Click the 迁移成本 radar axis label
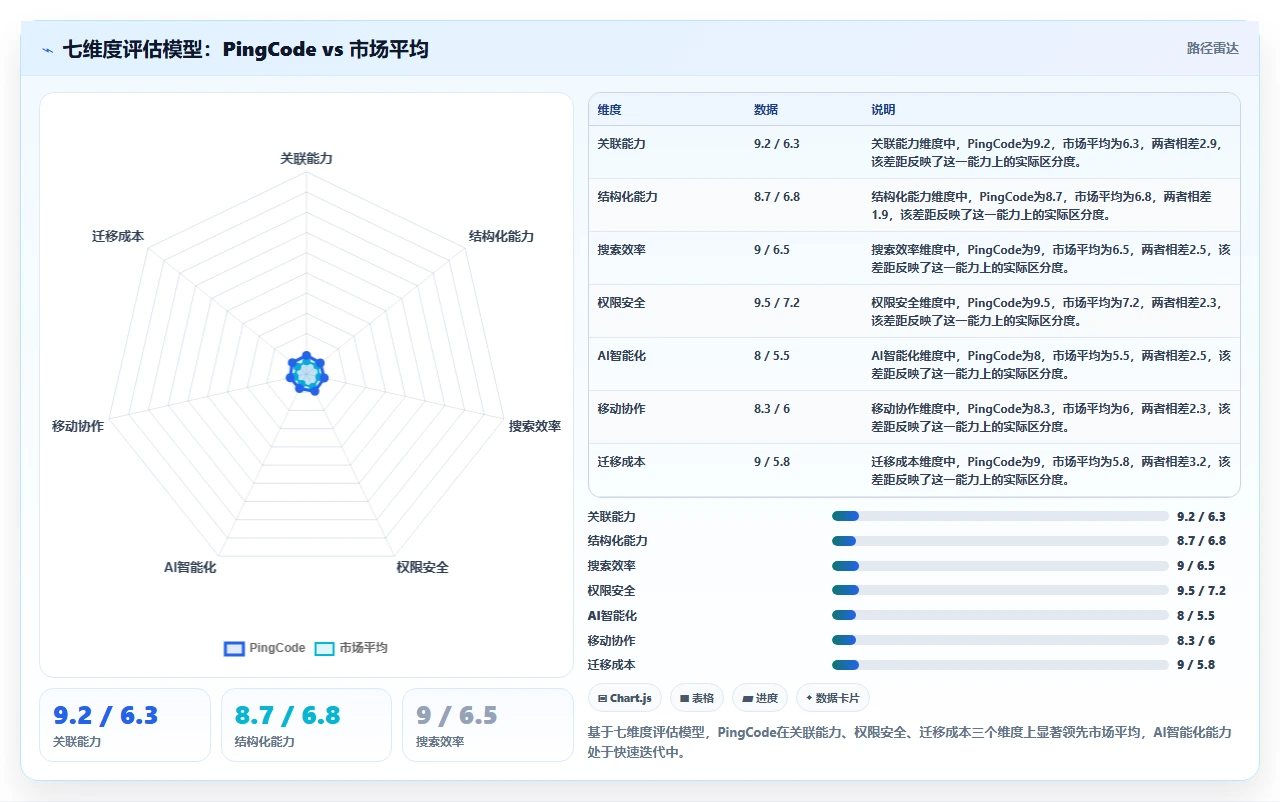This screenshot has width=1280, height=802. [x=118, y=237]
